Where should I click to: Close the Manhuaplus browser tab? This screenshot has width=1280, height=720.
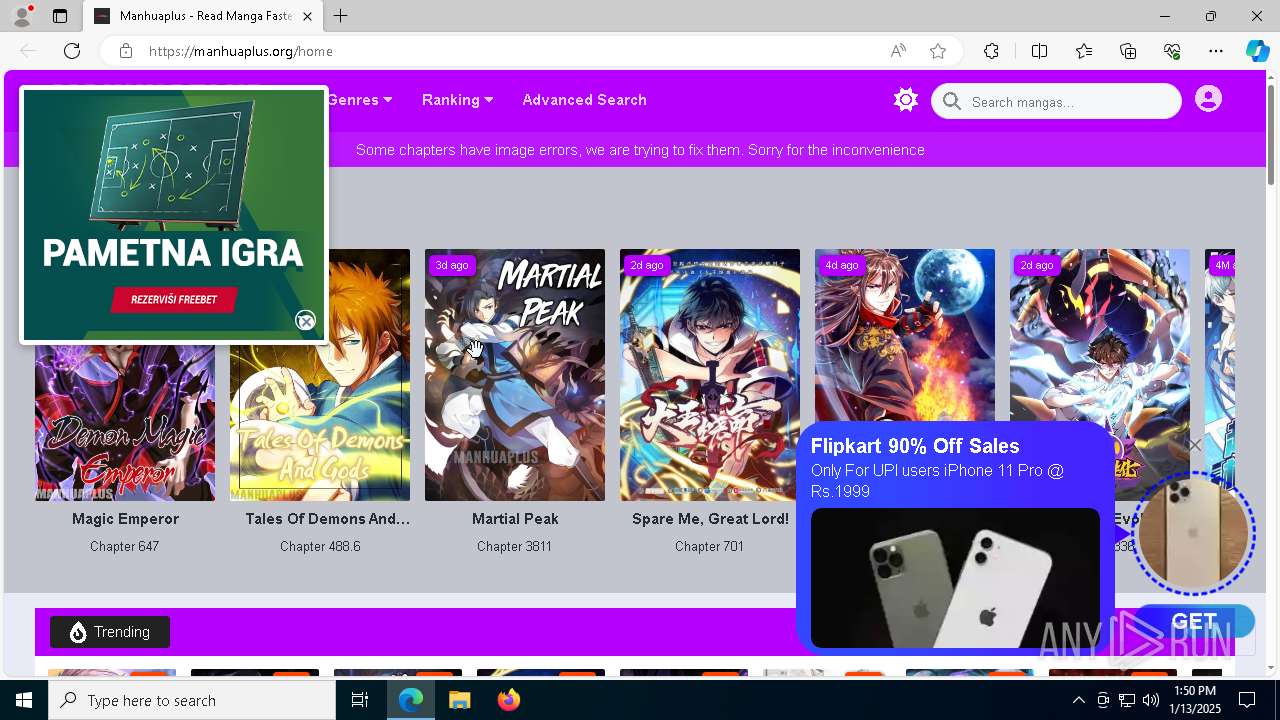(307, 16)
